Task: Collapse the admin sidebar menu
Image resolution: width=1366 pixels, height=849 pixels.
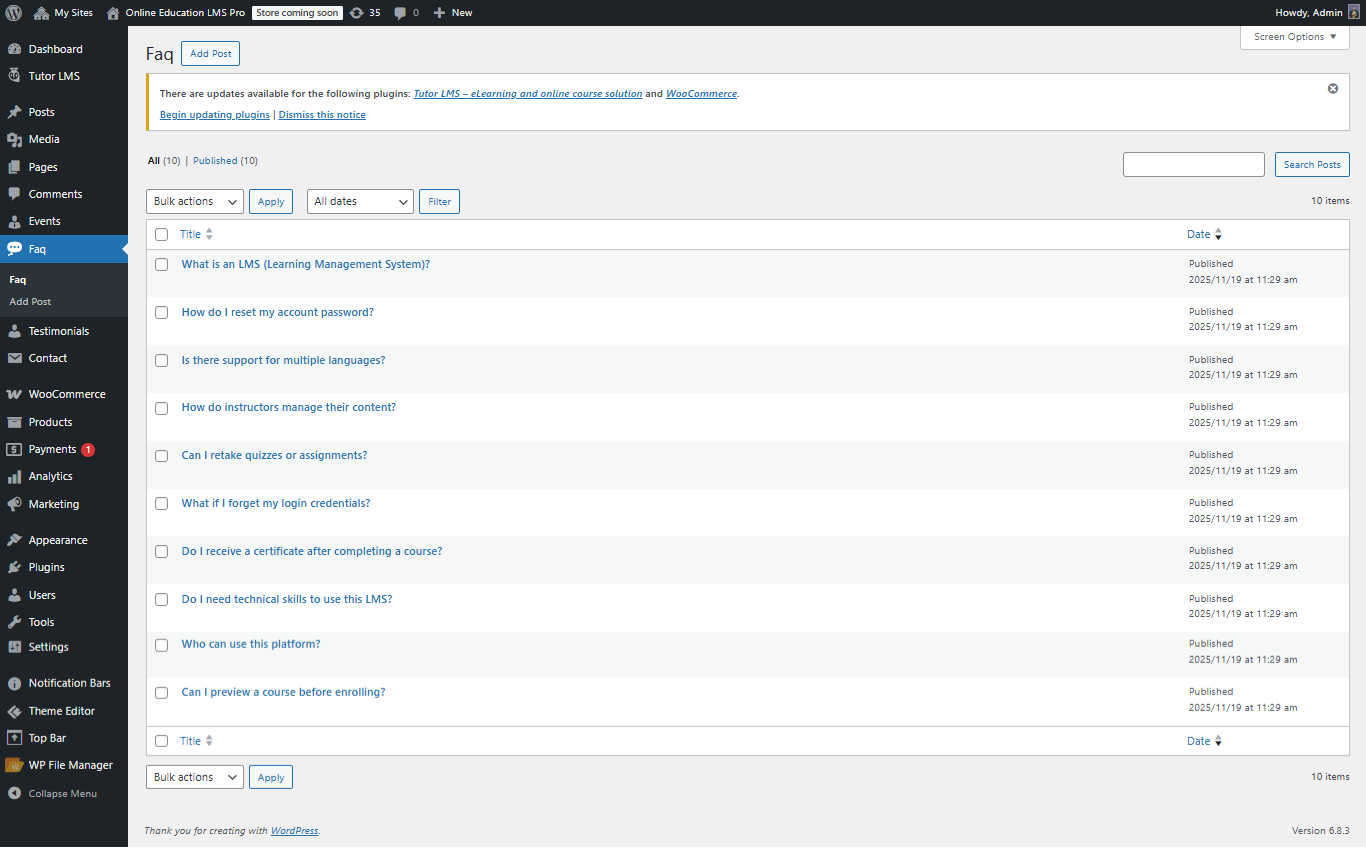Action: point(62,793)
